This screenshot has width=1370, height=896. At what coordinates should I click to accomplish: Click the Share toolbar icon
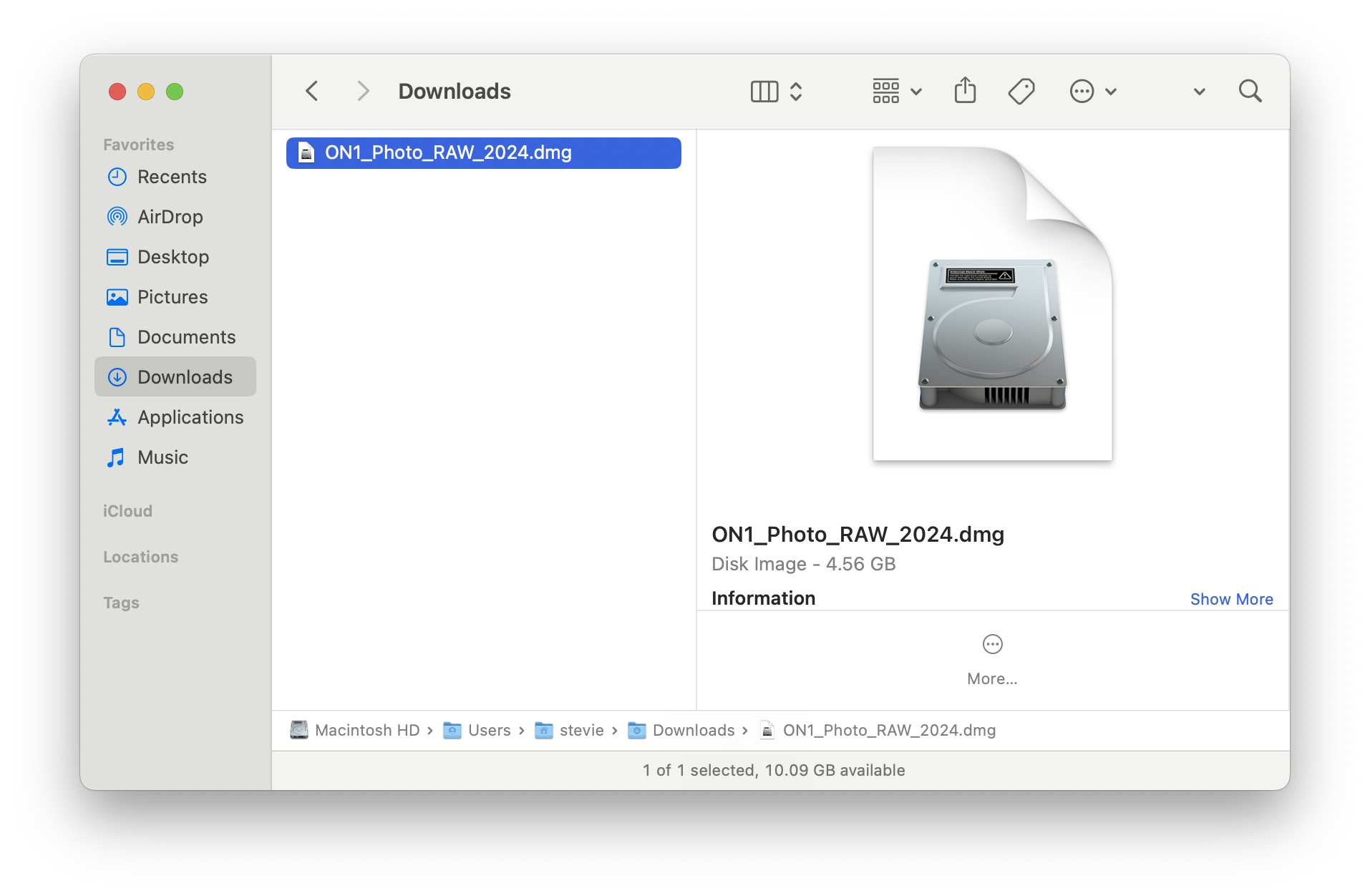[965, 90]
